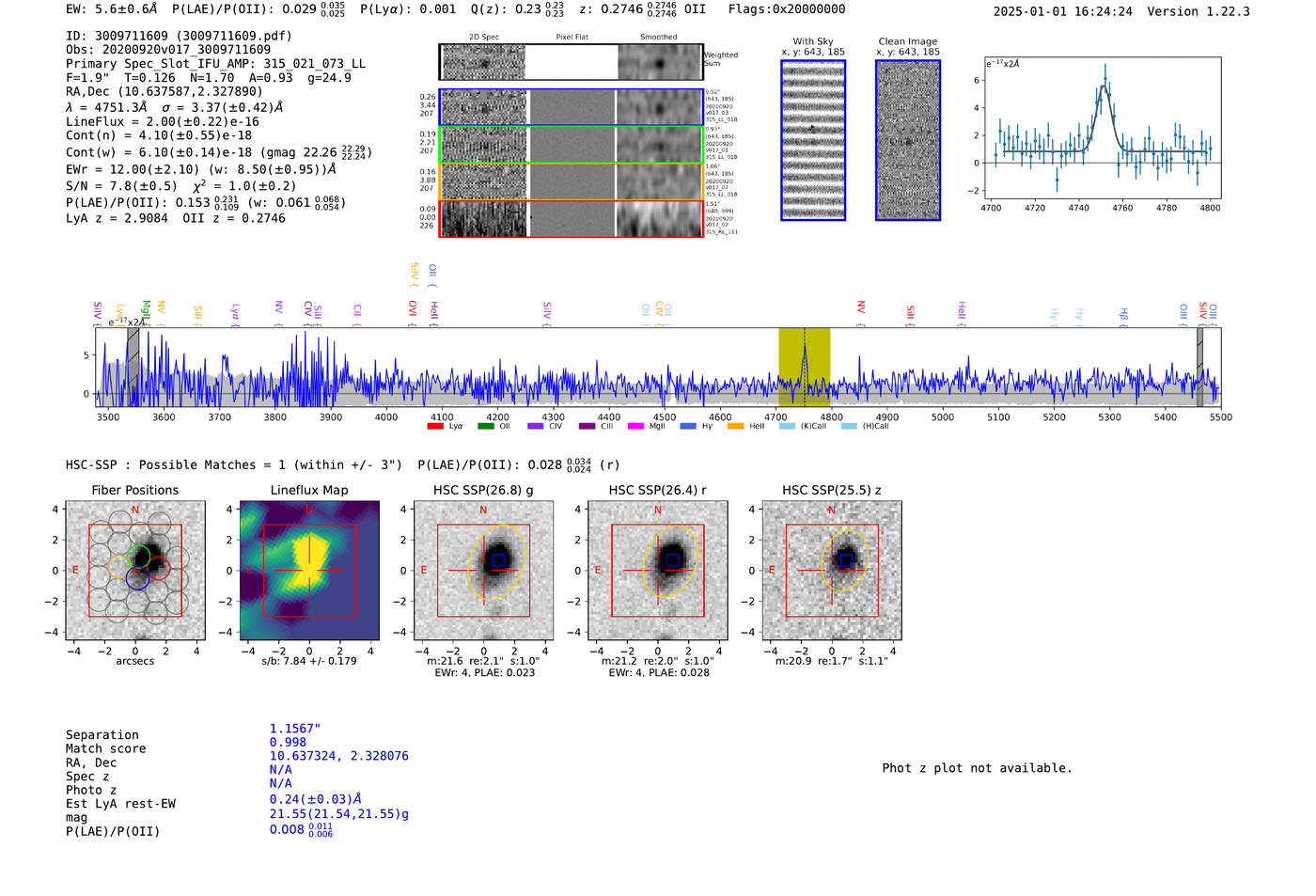Screen dimensions: 1316x896
Task: Click the hatched gray band near 3550Å
Action: click(133, 368)
